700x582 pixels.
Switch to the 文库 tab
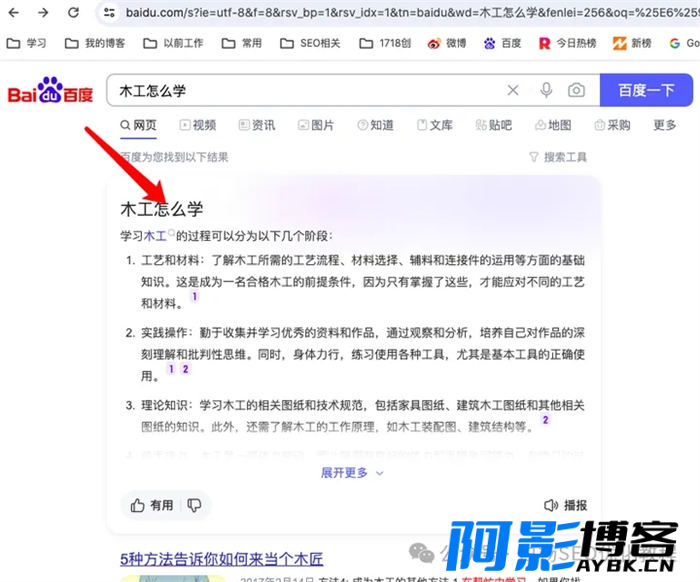tap(434, 125)
